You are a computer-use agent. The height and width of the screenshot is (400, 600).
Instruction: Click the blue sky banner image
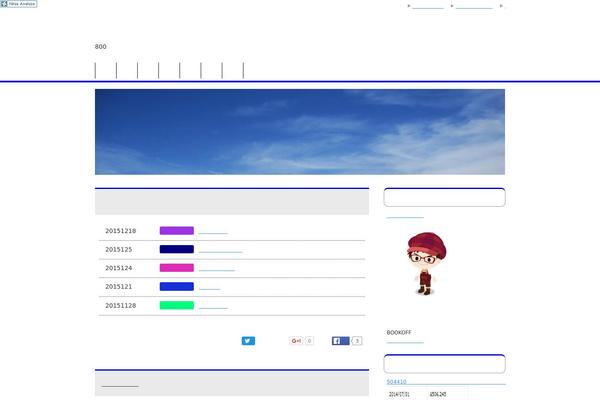pos(300,132)
